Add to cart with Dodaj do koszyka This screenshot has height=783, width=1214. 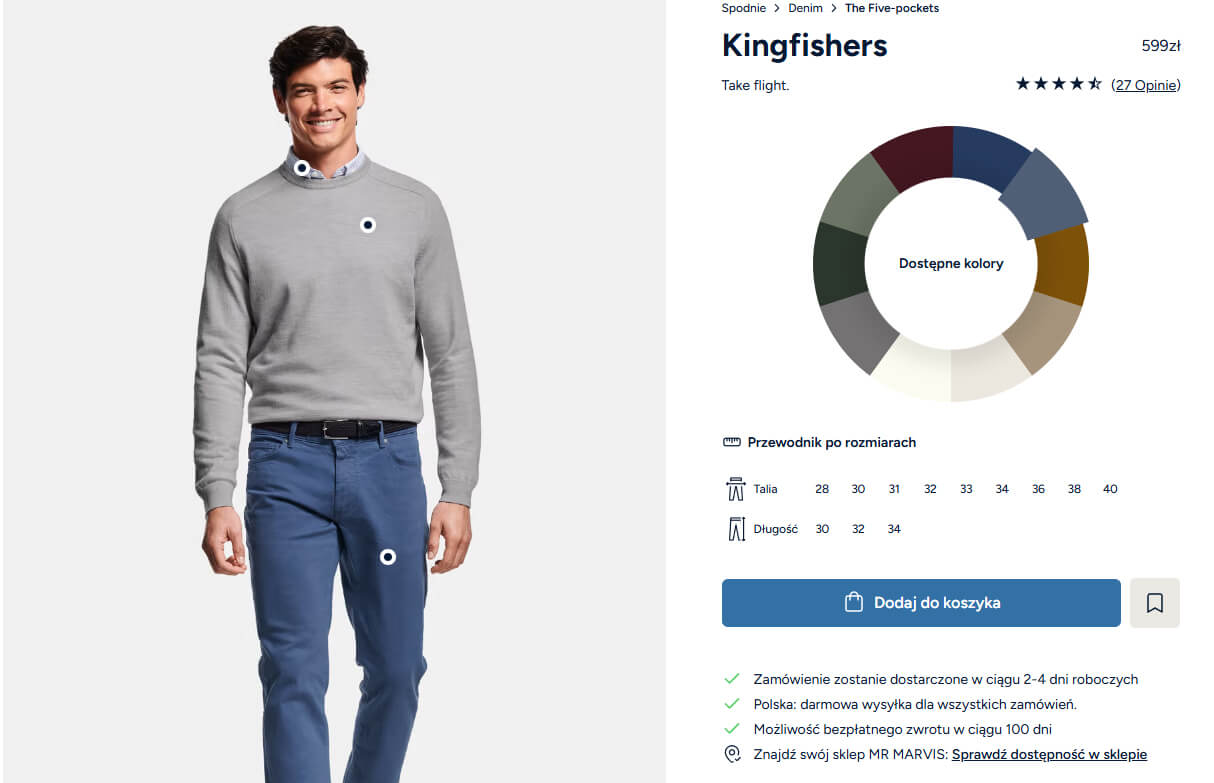921,603
